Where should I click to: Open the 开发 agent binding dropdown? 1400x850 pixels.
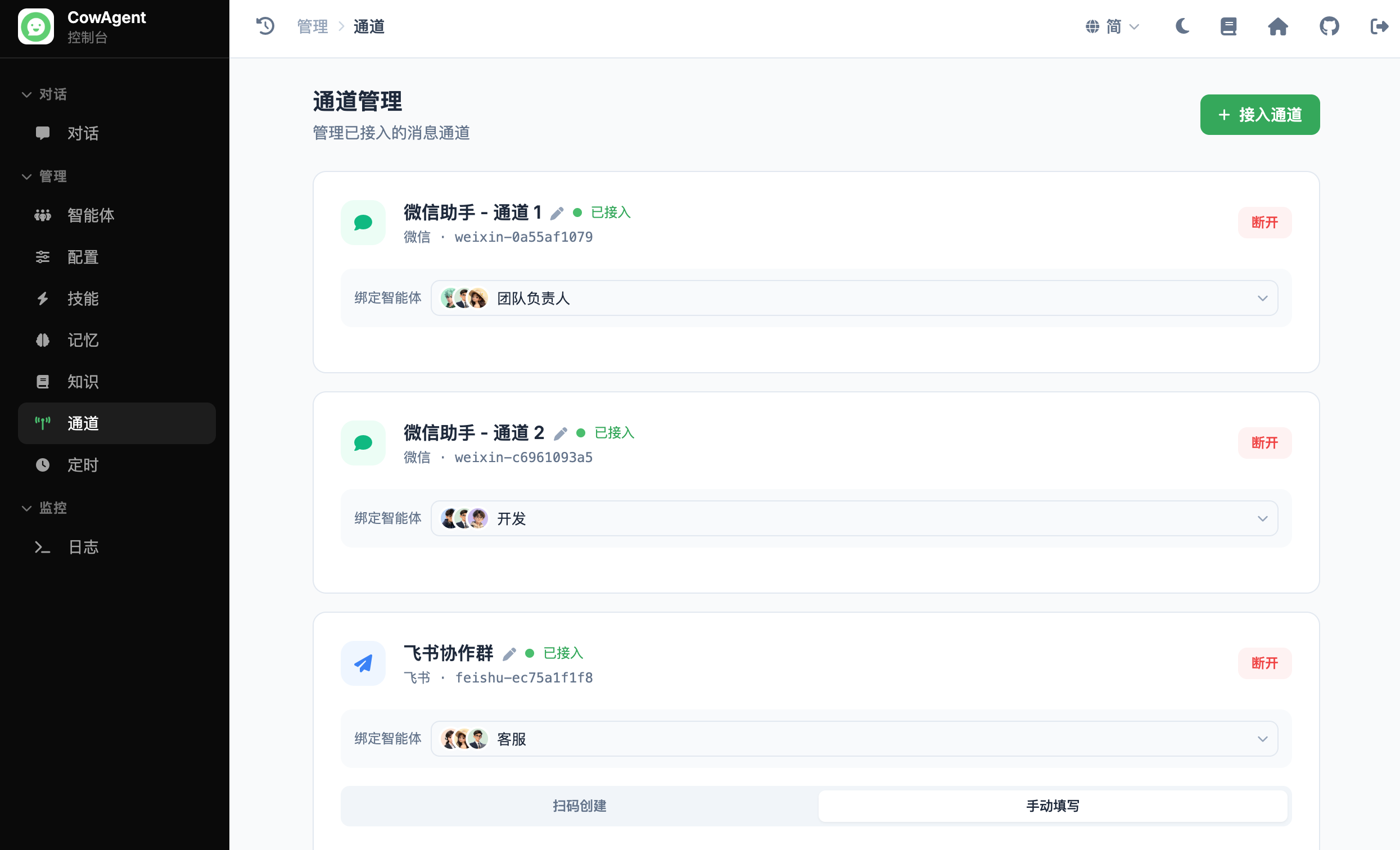coord(854,518)
